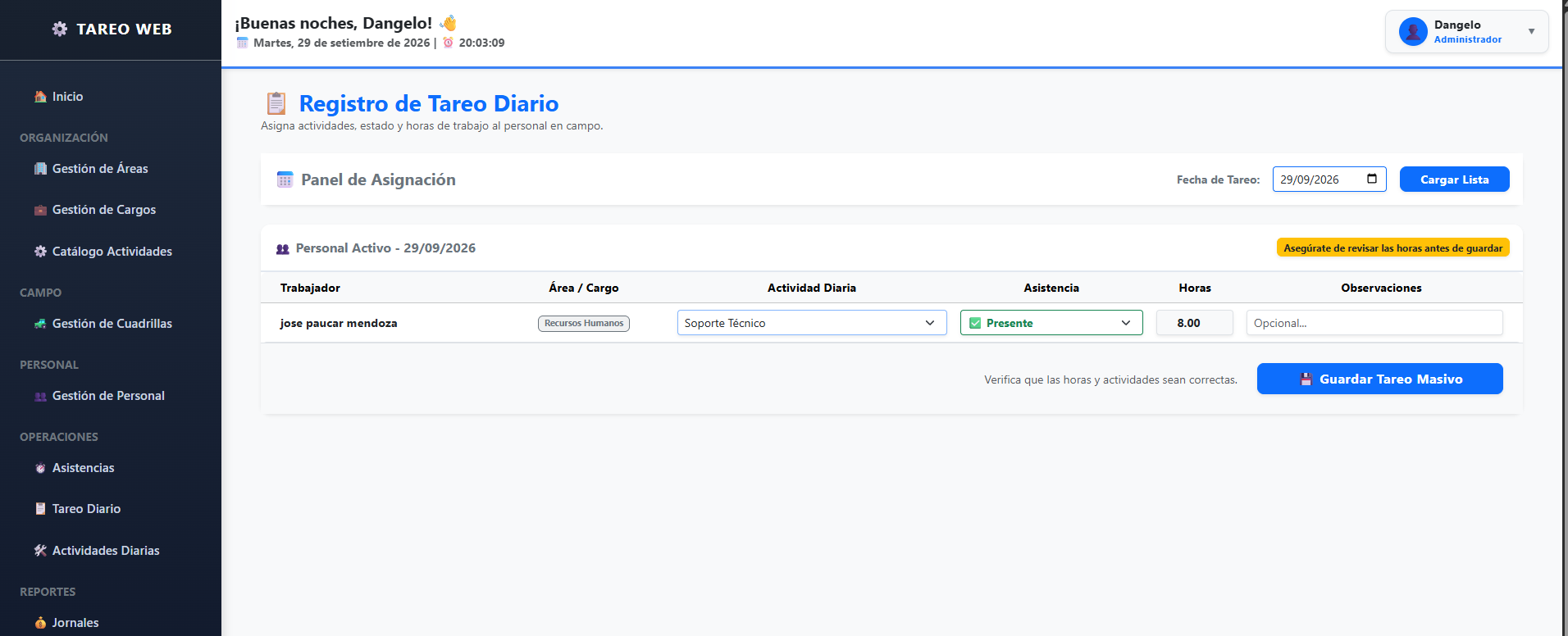Click the briefcase icon for Gestión de Cargos
This screenshot has width=1568, height=636.
40,210
